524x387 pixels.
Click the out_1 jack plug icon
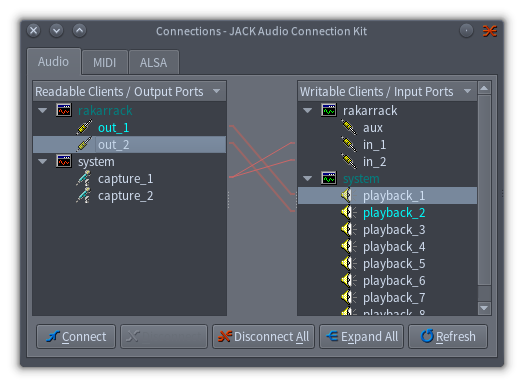(x=84, y=127)
